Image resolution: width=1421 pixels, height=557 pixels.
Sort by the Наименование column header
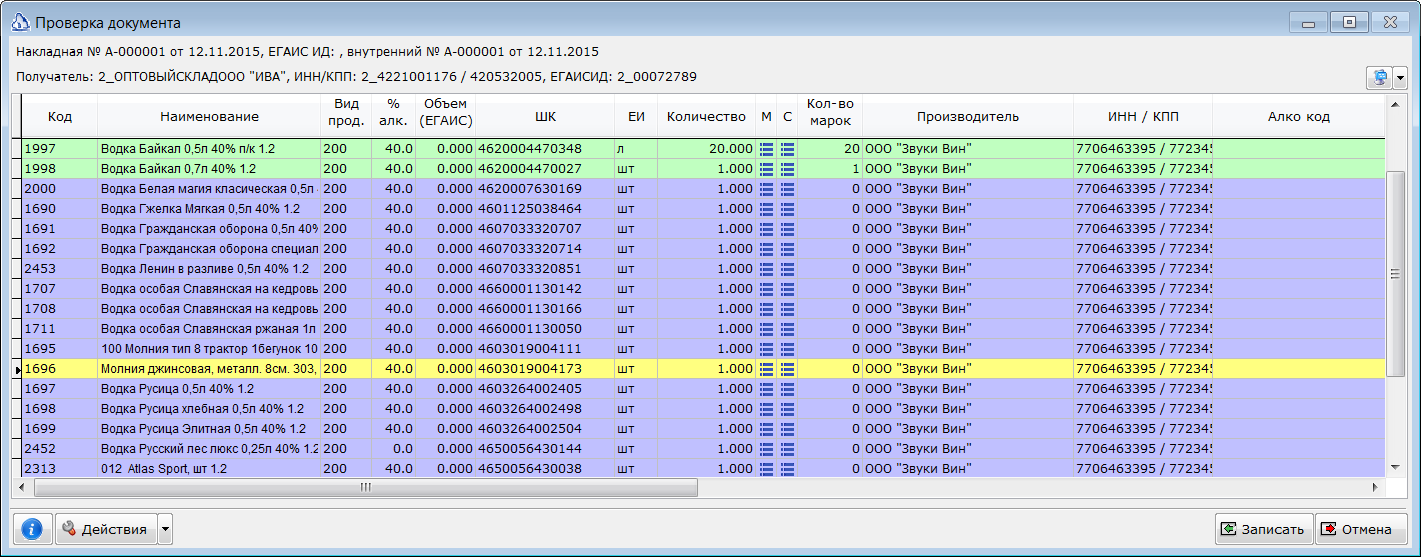coord(209,116)
